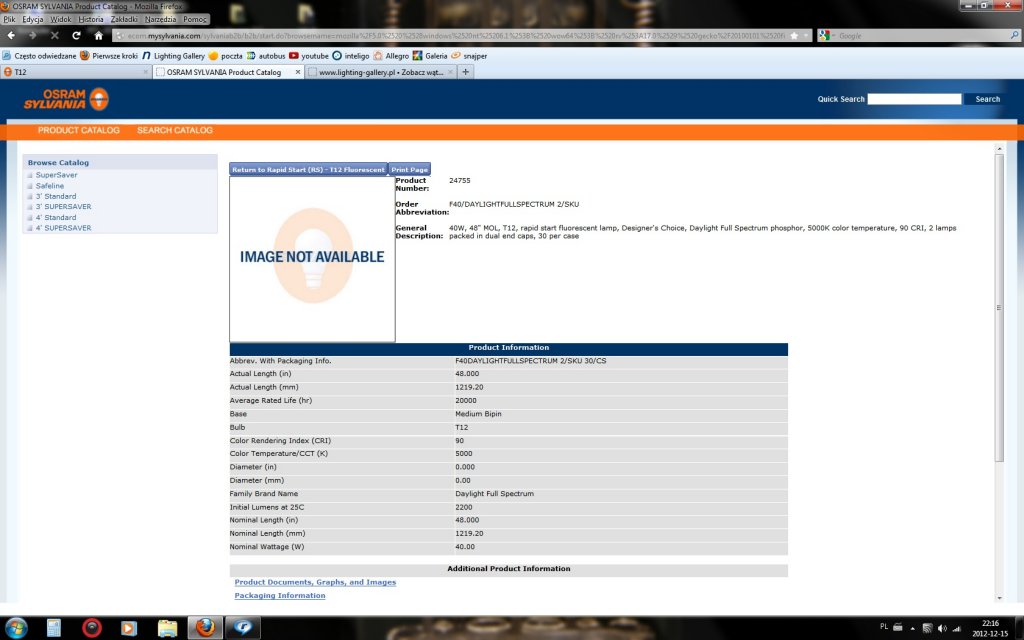Open Safeline in Browse Catalog

(x=50, y=186)
